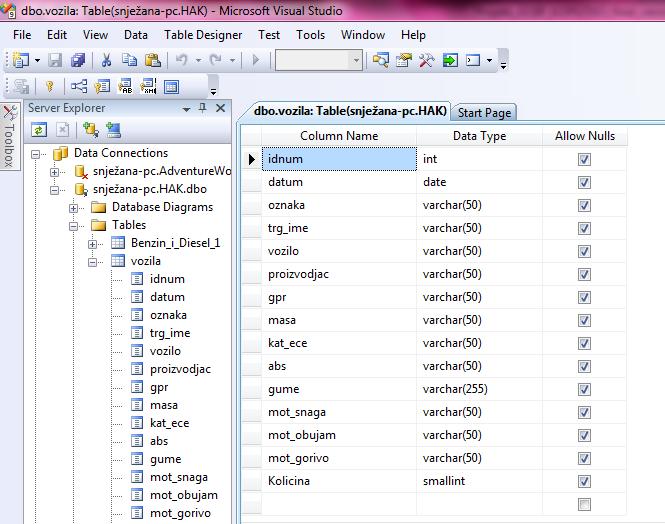Screen dimensions: 665x524
Task: Collapse the vozila table node
Action: [92, 262]
